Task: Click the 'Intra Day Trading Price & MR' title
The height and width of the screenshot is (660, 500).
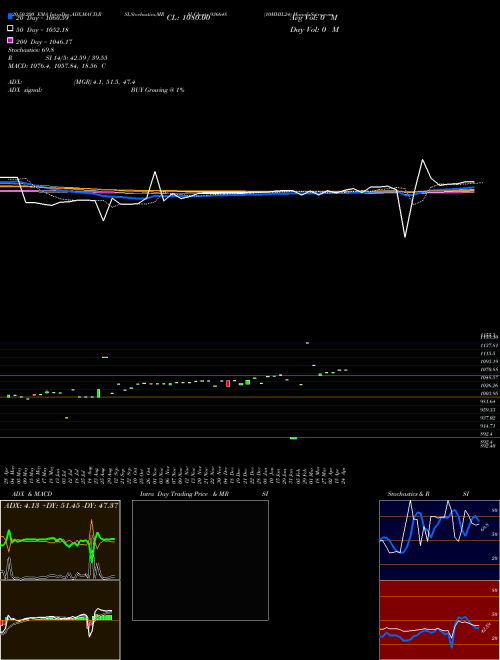Action: (x=184, y=494)
